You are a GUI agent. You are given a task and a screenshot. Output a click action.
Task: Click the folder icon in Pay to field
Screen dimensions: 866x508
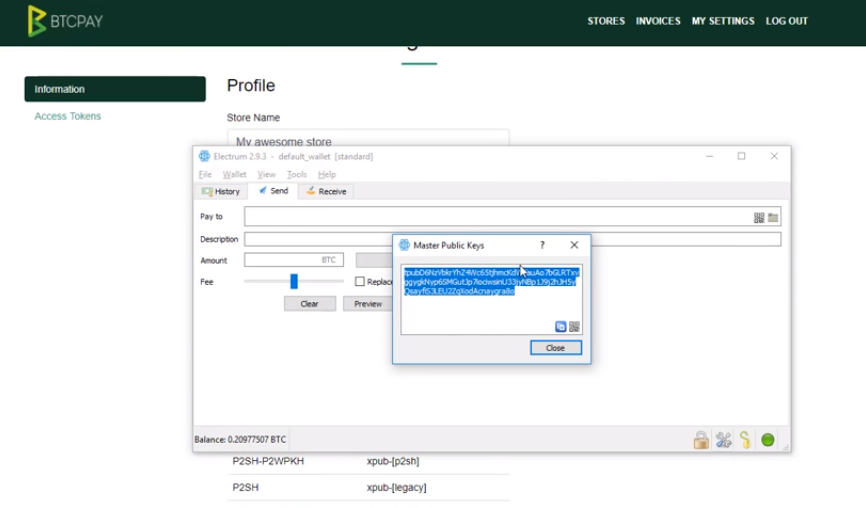[x=773, y=218]
